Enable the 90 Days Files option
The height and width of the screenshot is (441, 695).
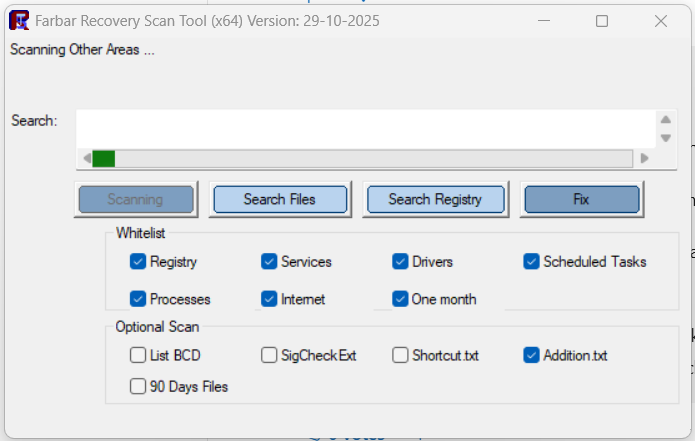coord(138,386)
